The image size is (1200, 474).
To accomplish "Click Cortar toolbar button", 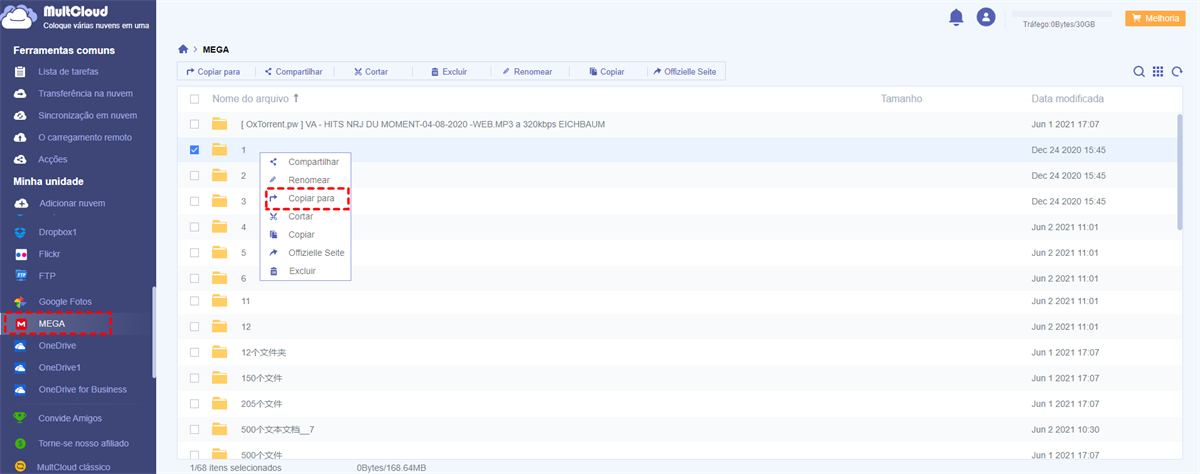I will pos(370,72).
